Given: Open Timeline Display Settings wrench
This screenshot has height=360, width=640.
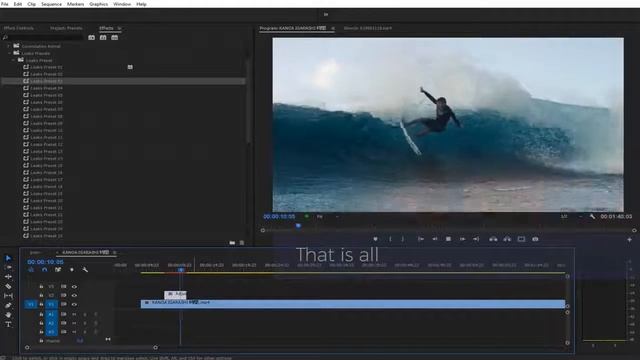Looking at the screenshot, I should coord(85,270).
